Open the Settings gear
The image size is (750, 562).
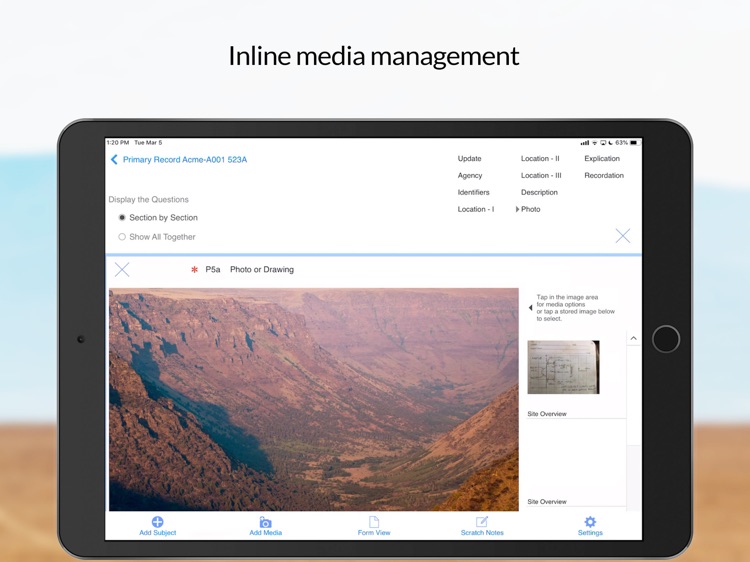click(x=590, y=522)
